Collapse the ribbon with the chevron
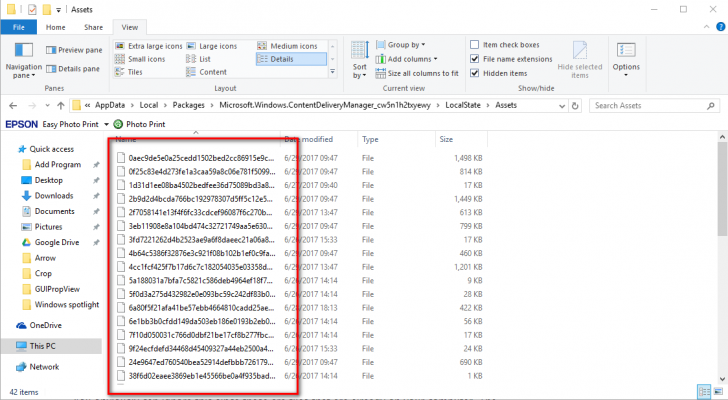This screenshot has height=400, width=728. (706, 27)
